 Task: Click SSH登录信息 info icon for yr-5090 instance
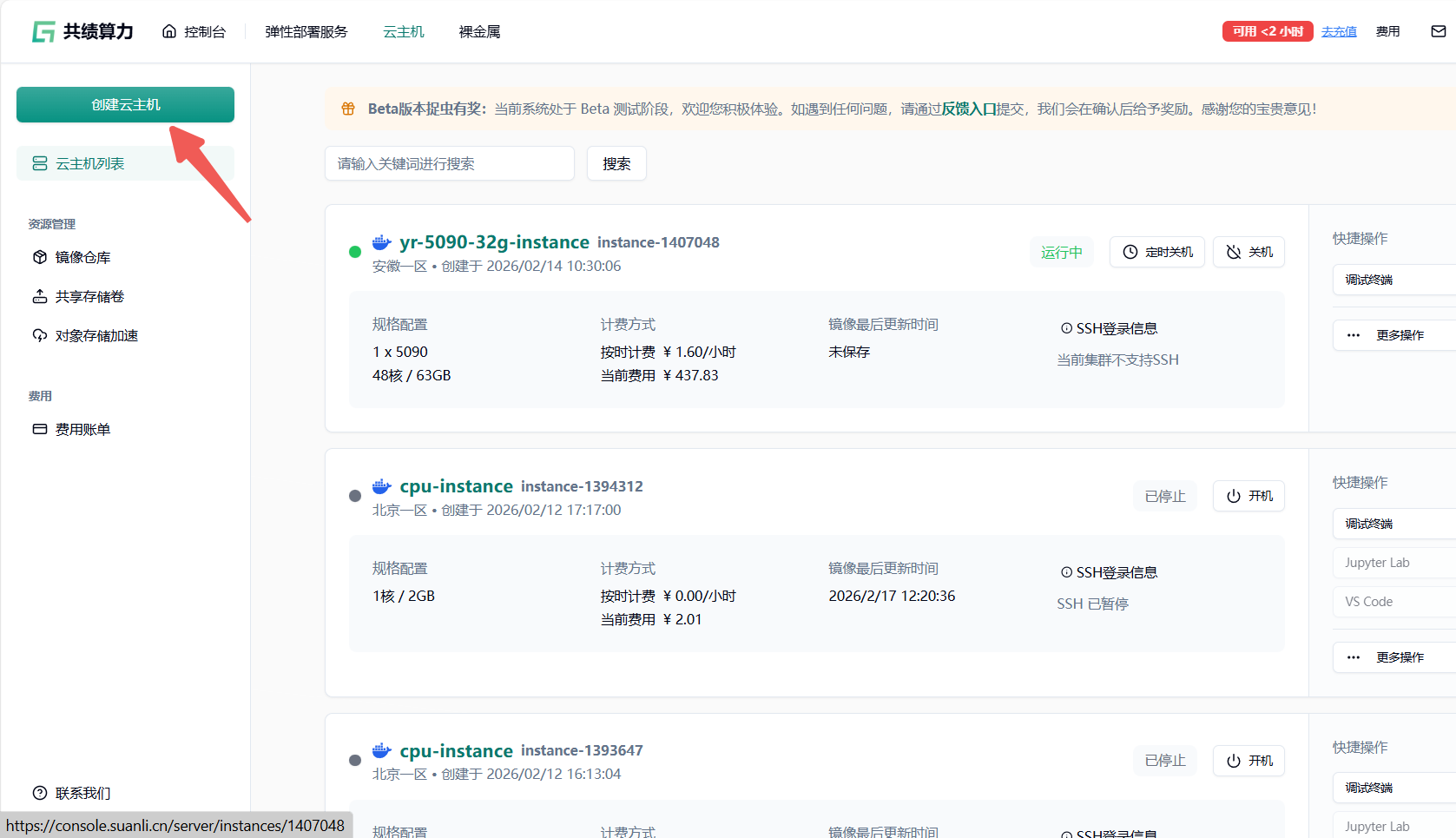1066,328
